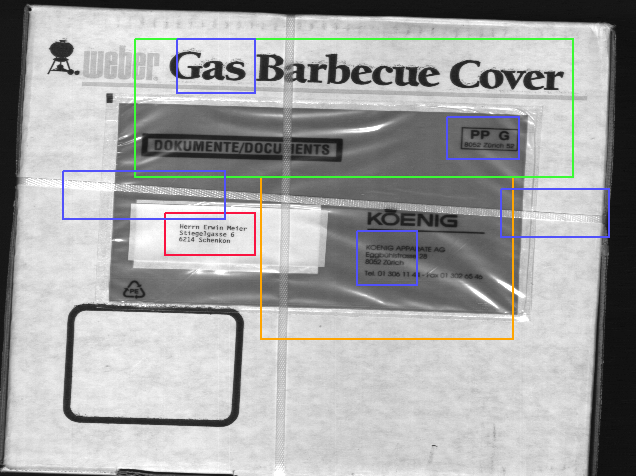The height and width of the screenshot is (476, 636).
Task: Click the word 'Gas' in the title
Action: [x=207, y=66]
